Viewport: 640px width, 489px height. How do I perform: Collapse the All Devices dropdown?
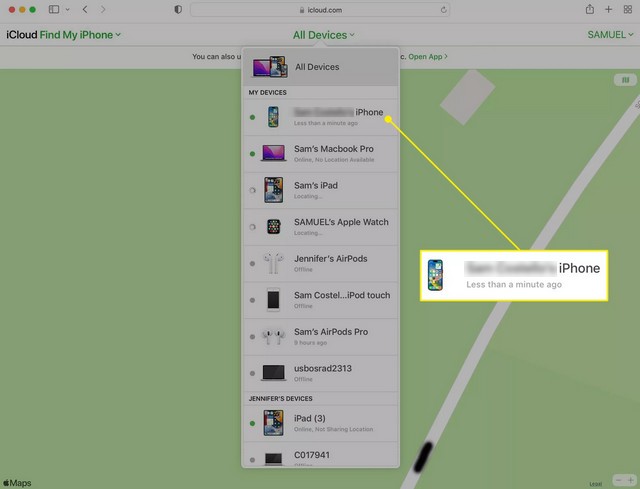(323, 35)
